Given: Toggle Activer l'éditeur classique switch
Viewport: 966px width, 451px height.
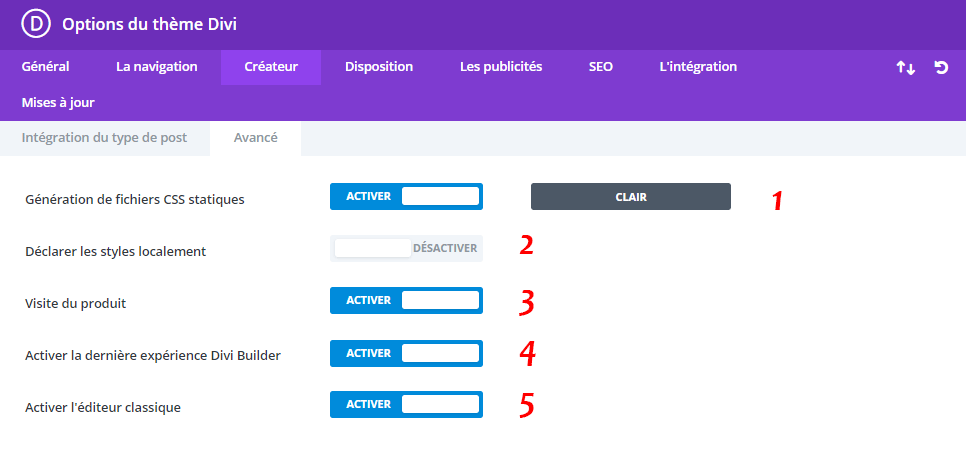Looking at the screenshot, I should pyautogui.click(x=406, y=404).
